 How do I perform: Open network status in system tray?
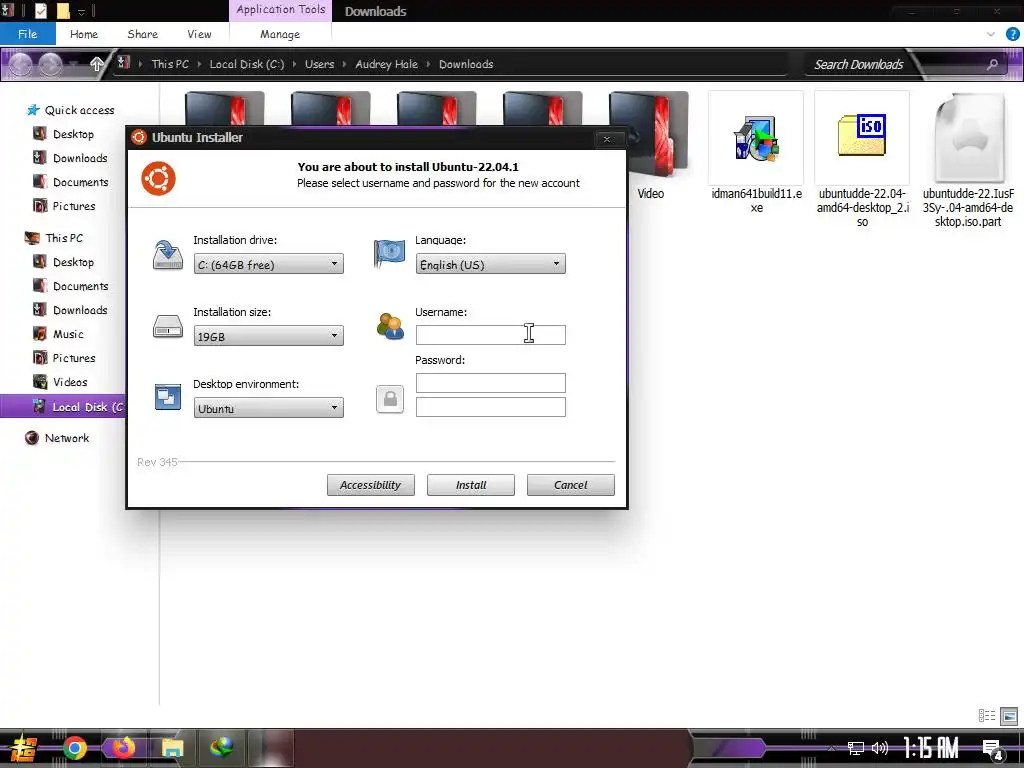pyautogui.click(x=855, y=748)
